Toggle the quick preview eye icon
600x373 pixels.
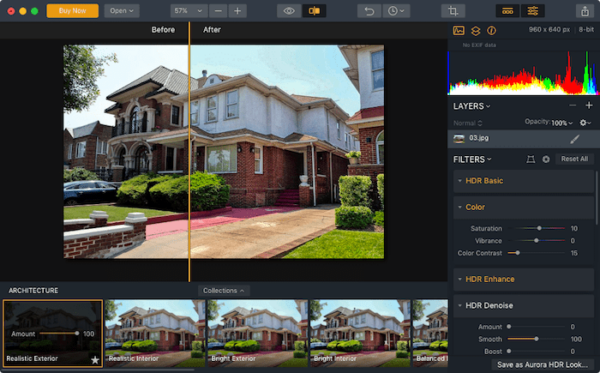(x=289, y=11)
